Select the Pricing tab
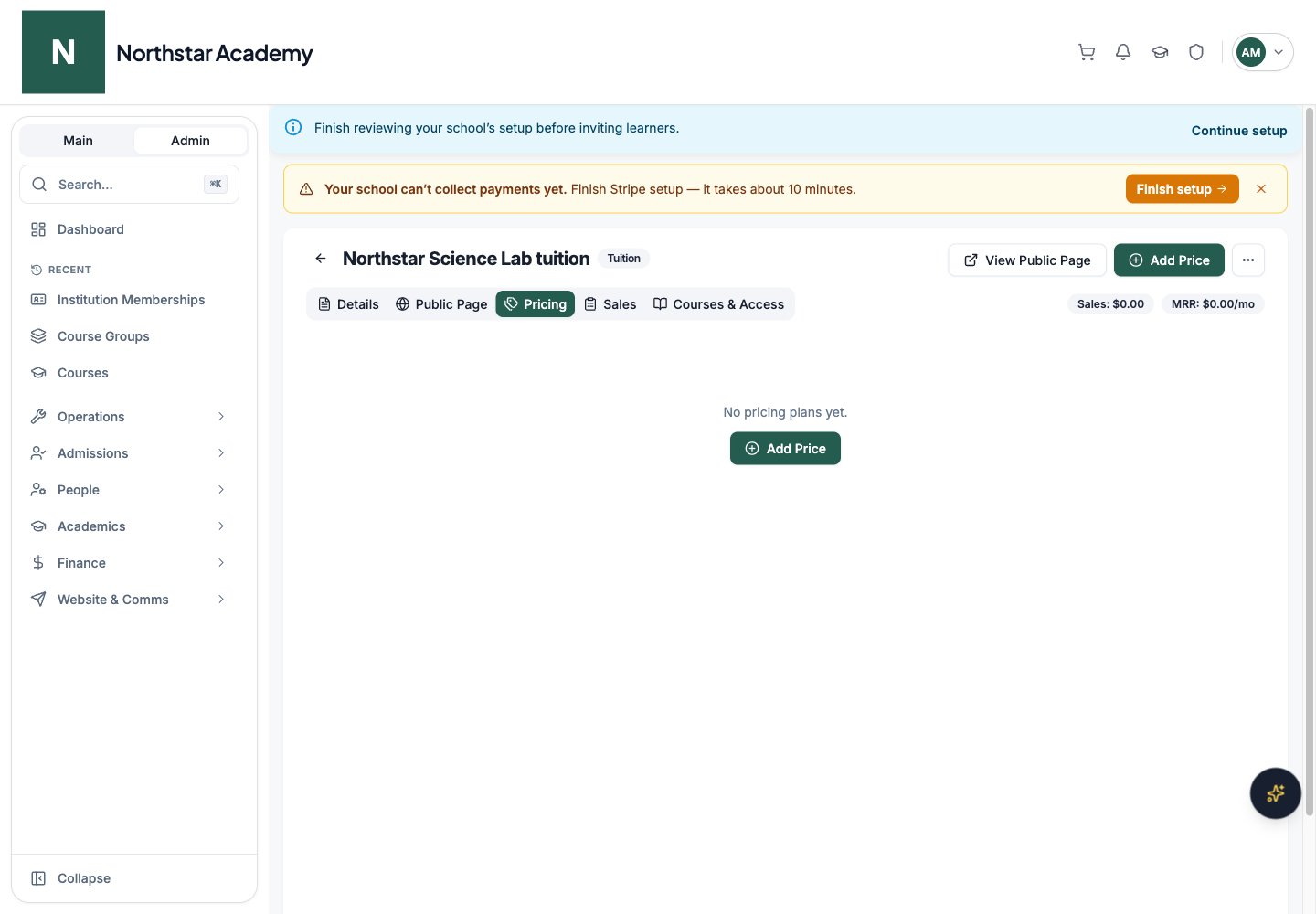This screenshot has width=1316, height=914. [x=536, y=304]
